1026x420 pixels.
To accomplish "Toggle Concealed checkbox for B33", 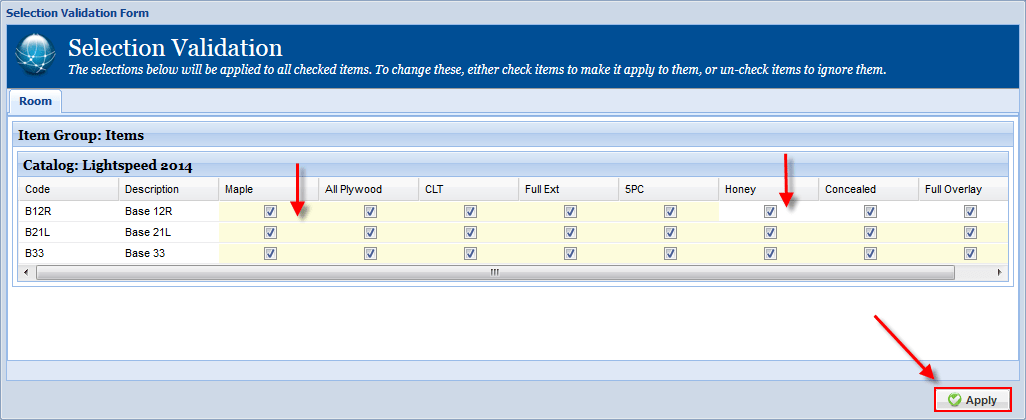I will point(870,253).
